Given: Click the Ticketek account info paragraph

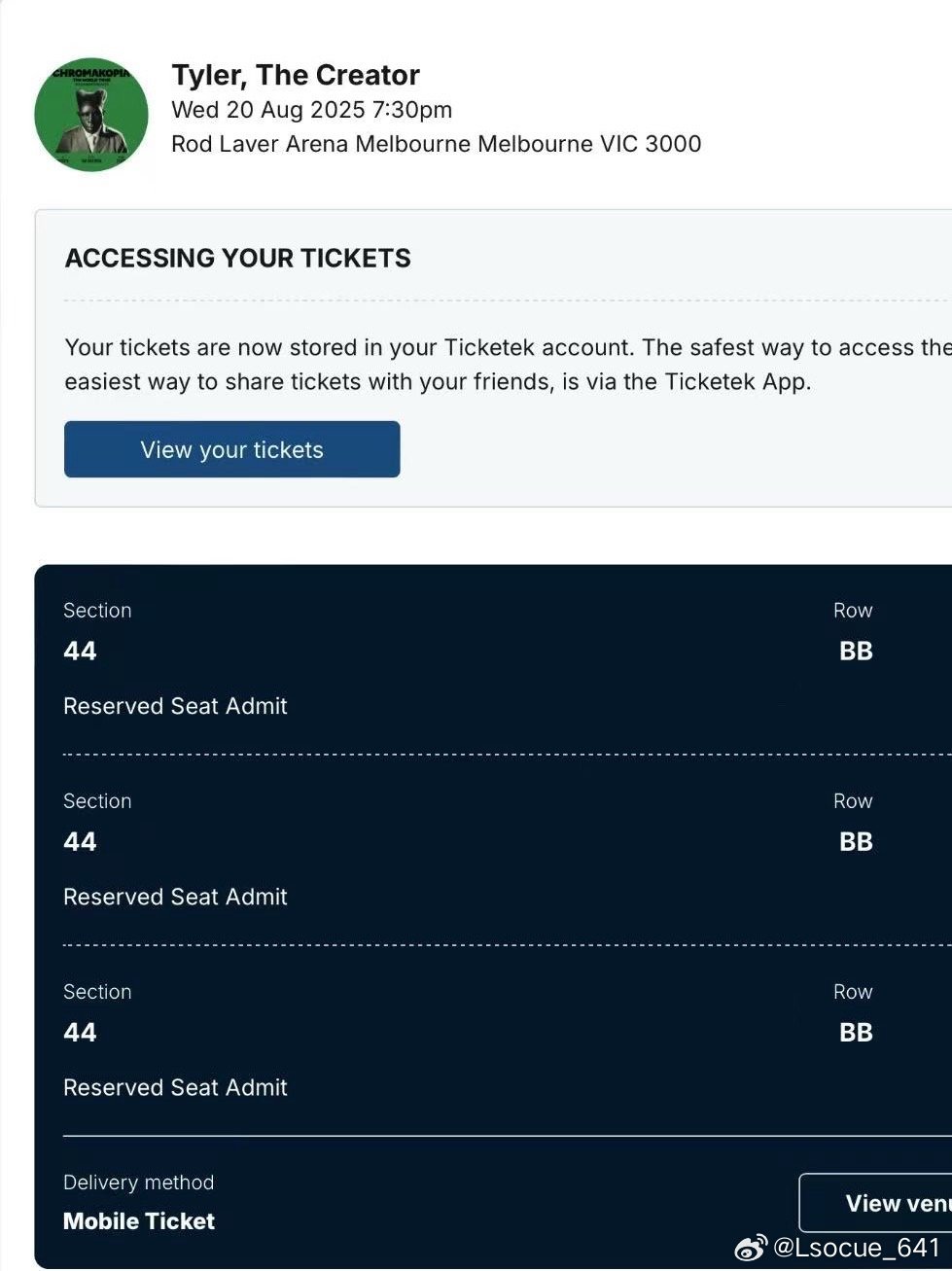Looking at the screenshot, I should pos(508,365).
